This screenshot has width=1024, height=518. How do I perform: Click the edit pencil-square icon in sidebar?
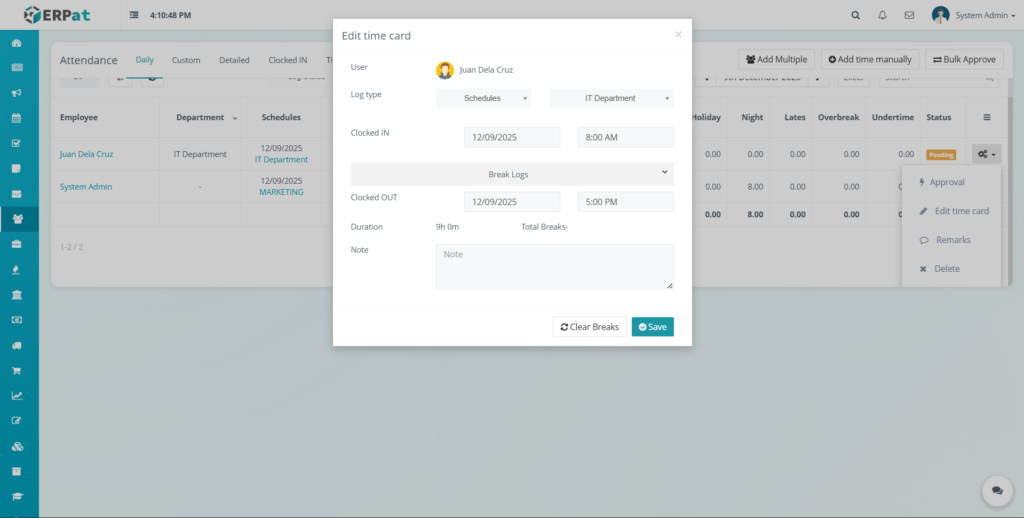(x=17, y=421)
